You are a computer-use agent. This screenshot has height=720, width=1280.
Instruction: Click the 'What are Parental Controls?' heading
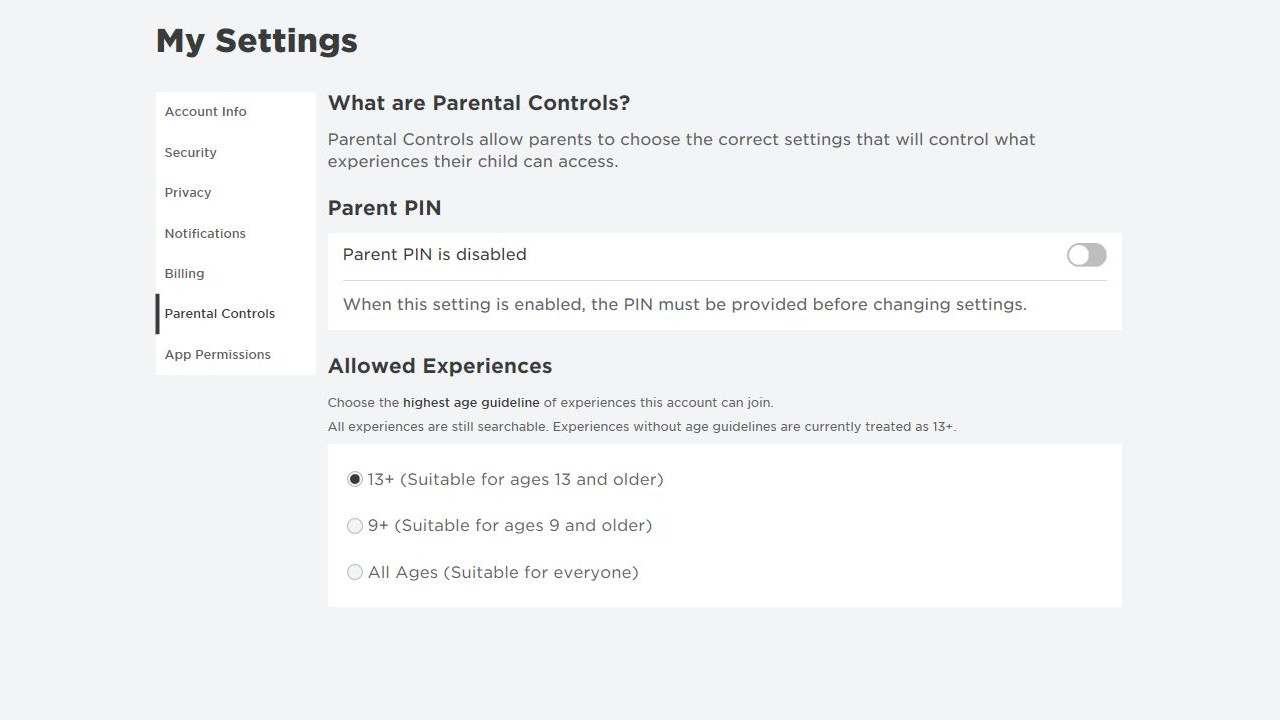[479, 103]
